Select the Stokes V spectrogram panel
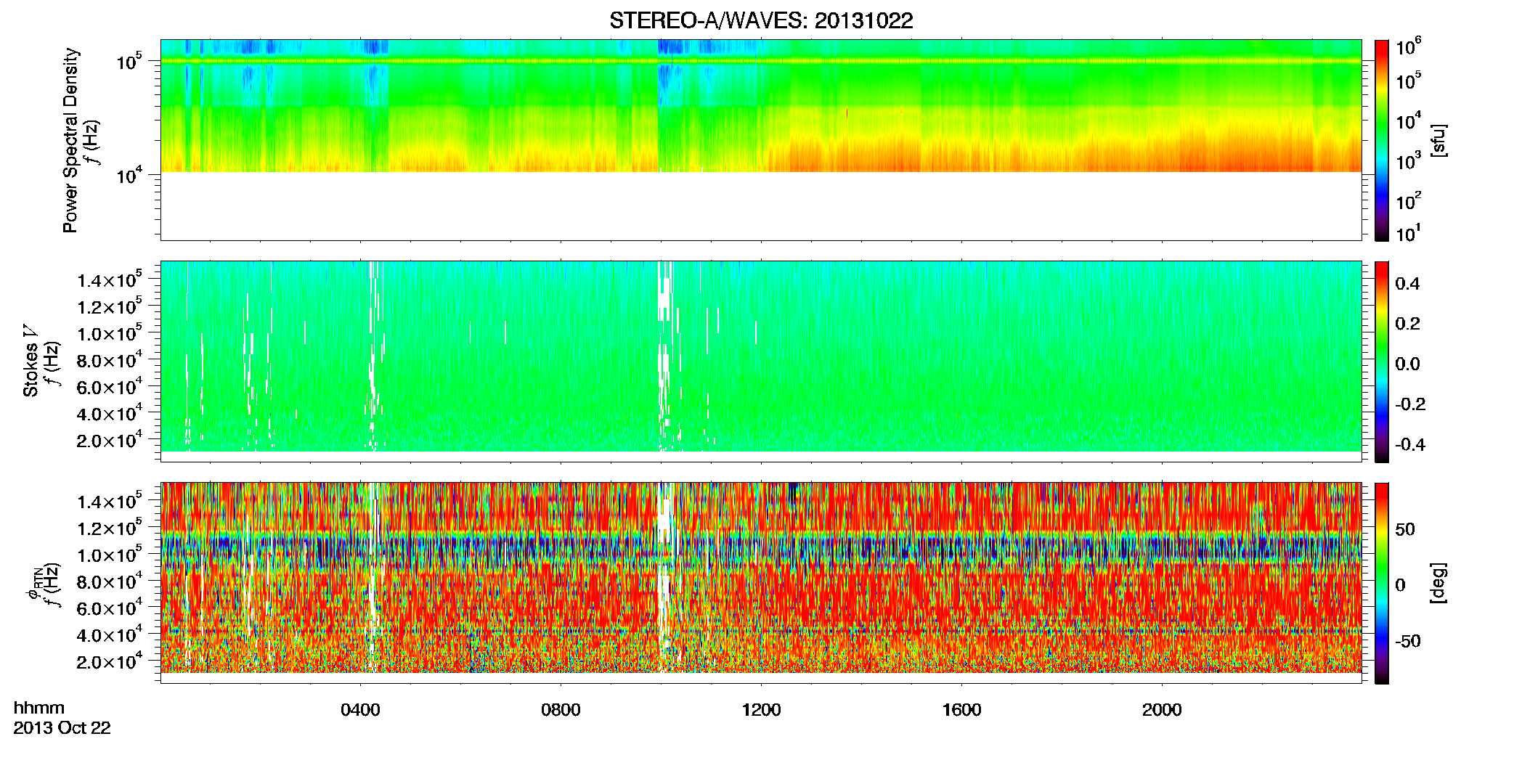Image resolution: width=1522 pixels, height=784 pixels. (x=761, y=361)
